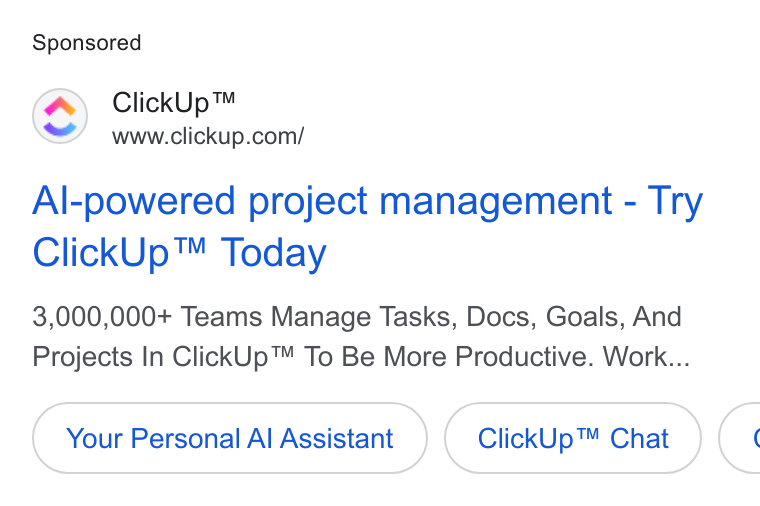Click the ad description starting with 3,000,000+ Teams
760x506 pixels.
pyautogui.click(x=361, y=337)
